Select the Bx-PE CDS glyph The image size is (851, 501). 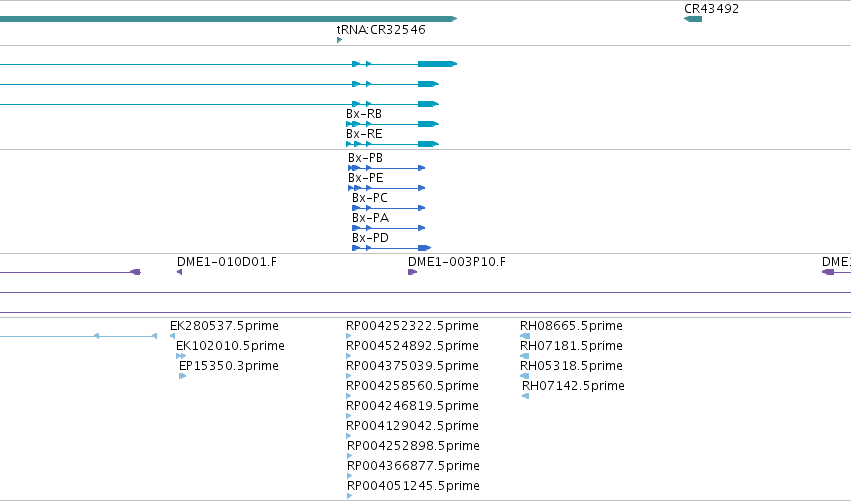point(386,188)
